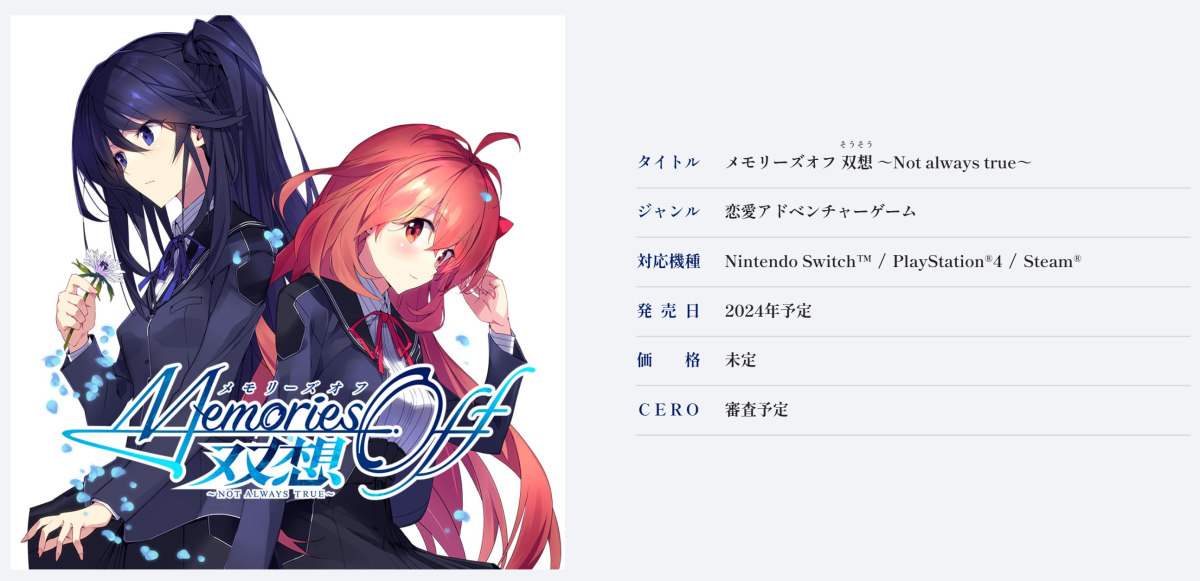Click the CERO label
The image size is (1200, 581).
pos(668,410)
